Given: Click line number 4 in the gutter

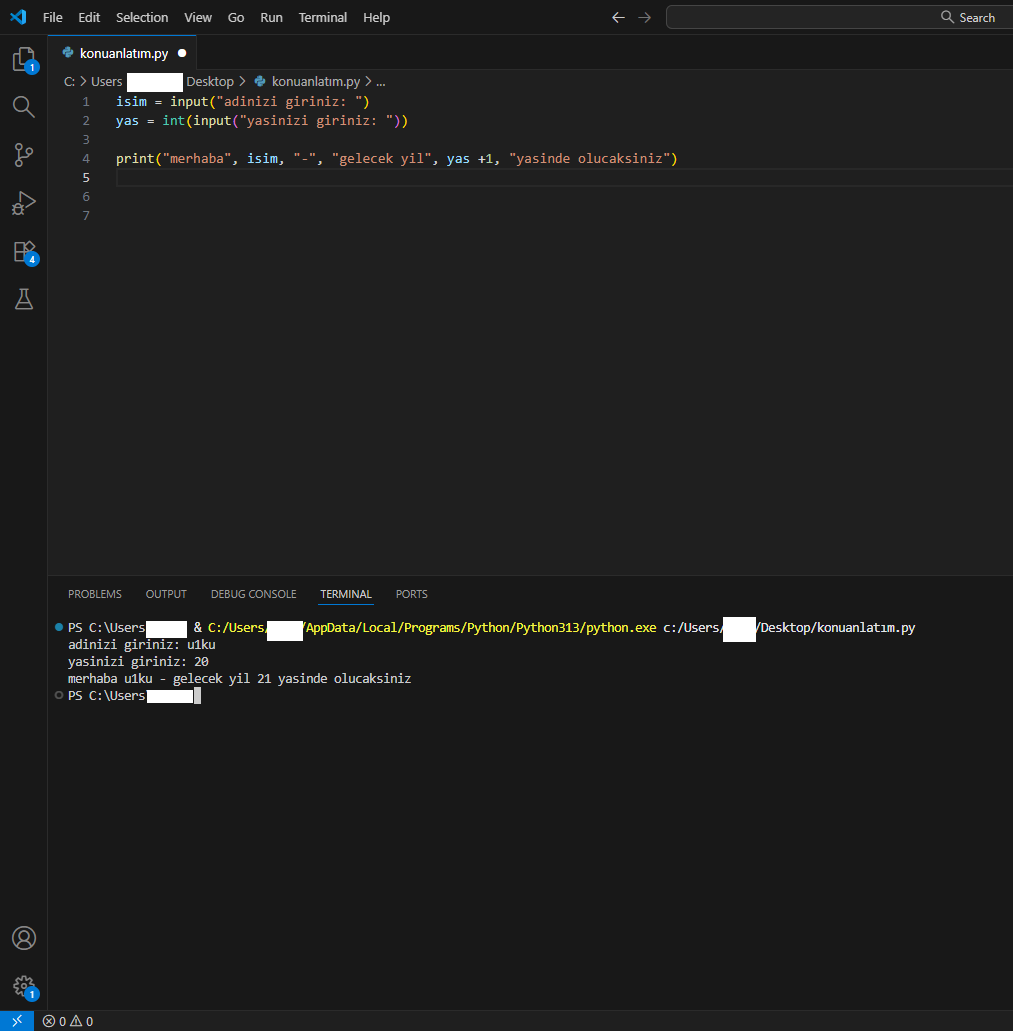Looking at the screenshot, I should [86, 158].
